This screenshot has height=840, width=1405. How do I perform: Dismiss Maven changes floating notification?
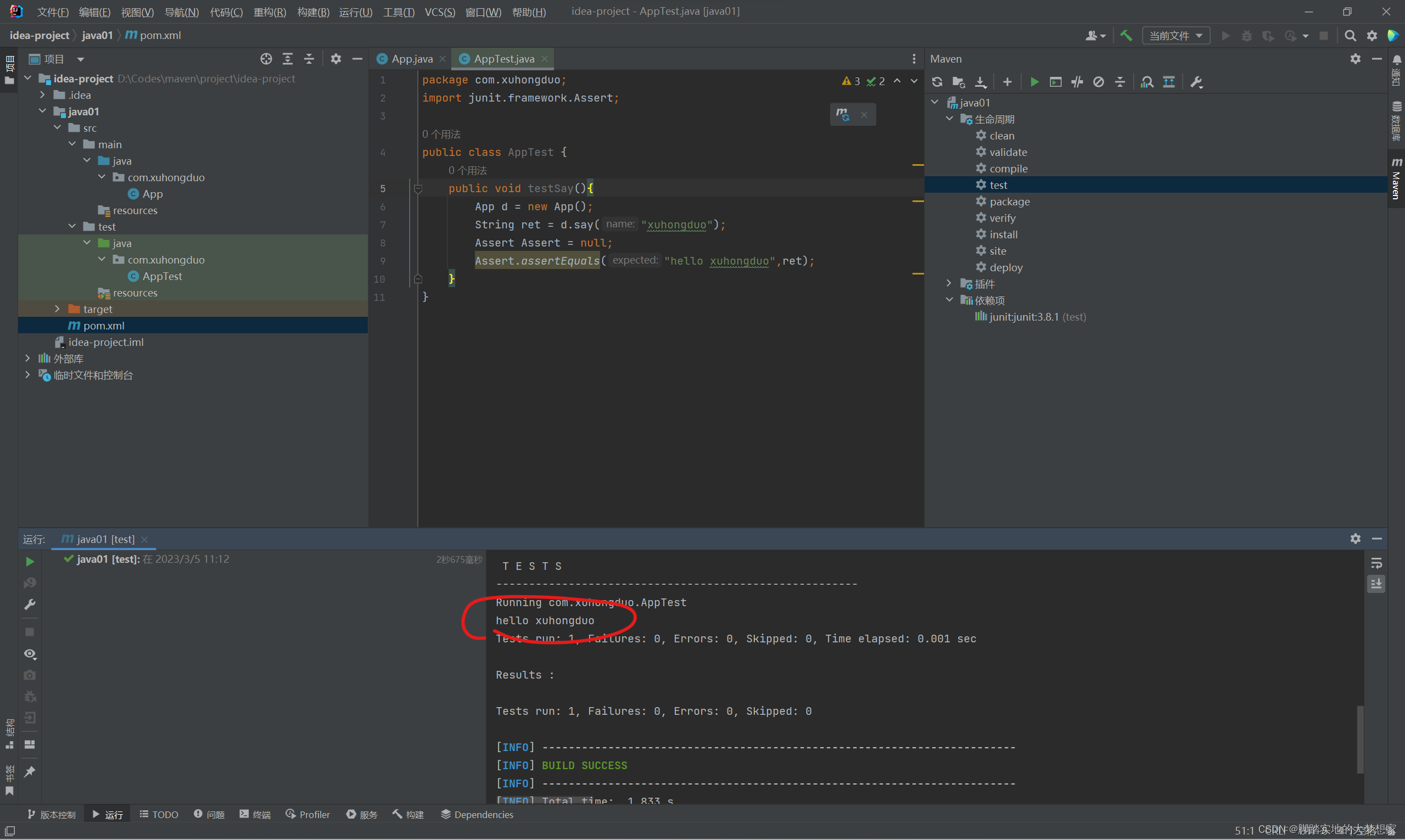point(864,114)
